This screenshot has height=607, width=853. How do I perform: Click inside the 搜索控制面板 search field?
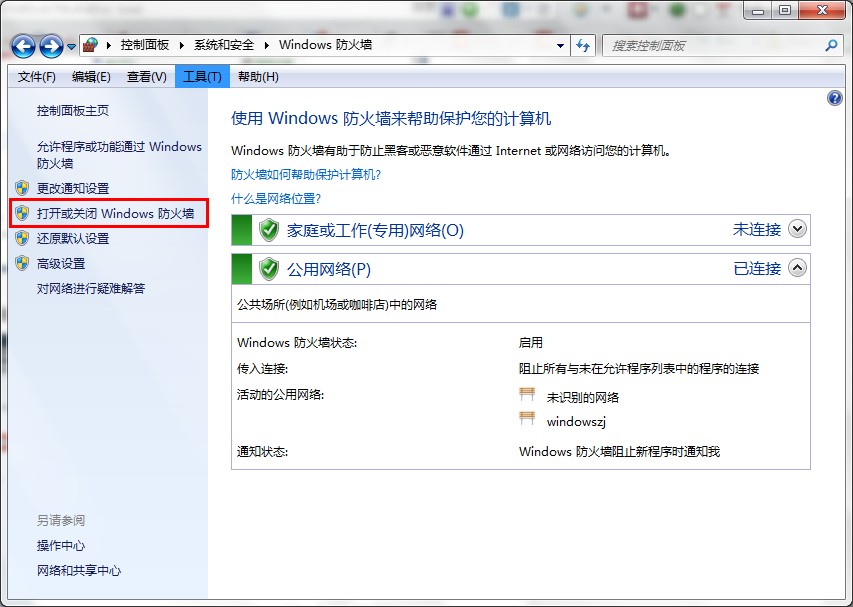coord(700,45)
